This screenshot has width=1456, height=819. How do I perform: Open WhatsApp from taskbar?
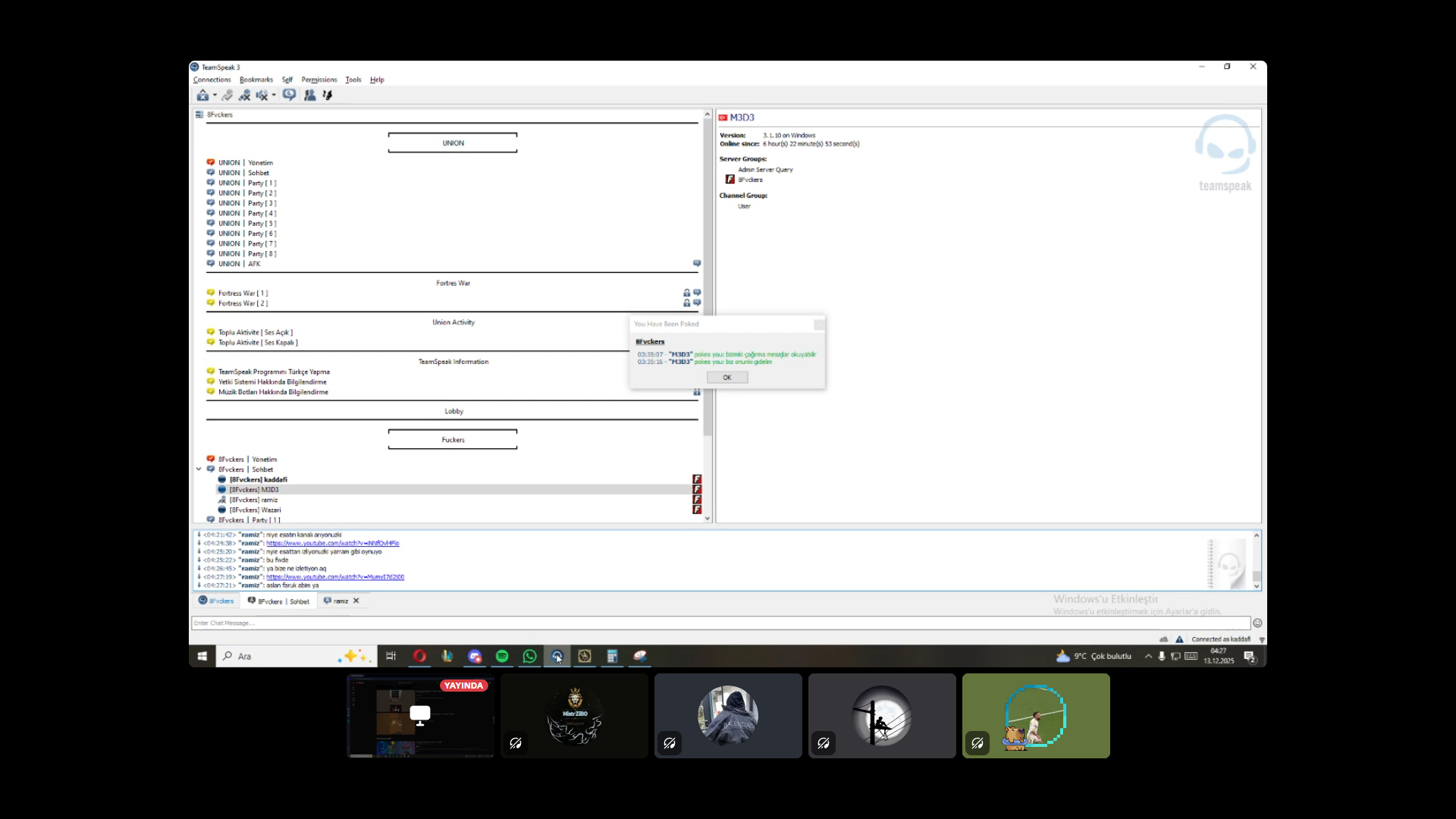(x=530, y=657)
